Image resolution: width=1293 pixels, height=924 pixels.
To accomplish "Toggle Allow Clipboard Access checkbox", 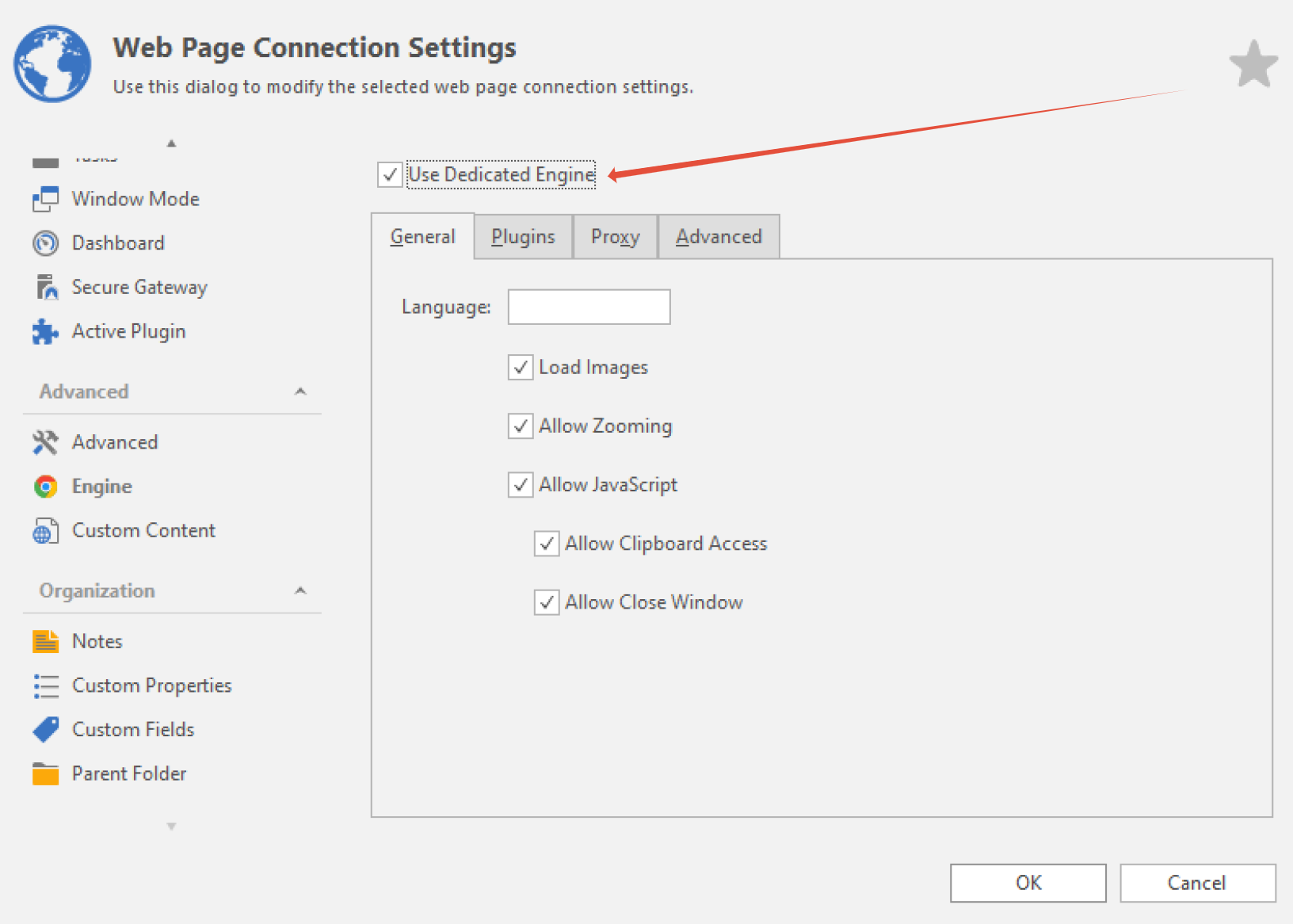I will pyautogui.click(x=547, y=544).
